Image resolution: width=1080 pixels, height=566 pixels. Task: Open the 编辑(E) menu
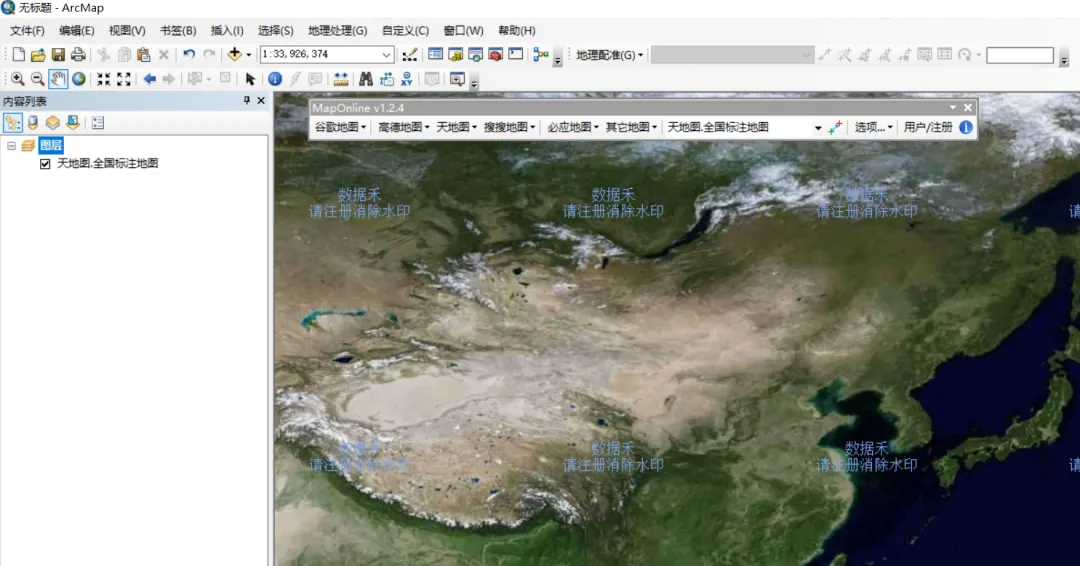76,30
